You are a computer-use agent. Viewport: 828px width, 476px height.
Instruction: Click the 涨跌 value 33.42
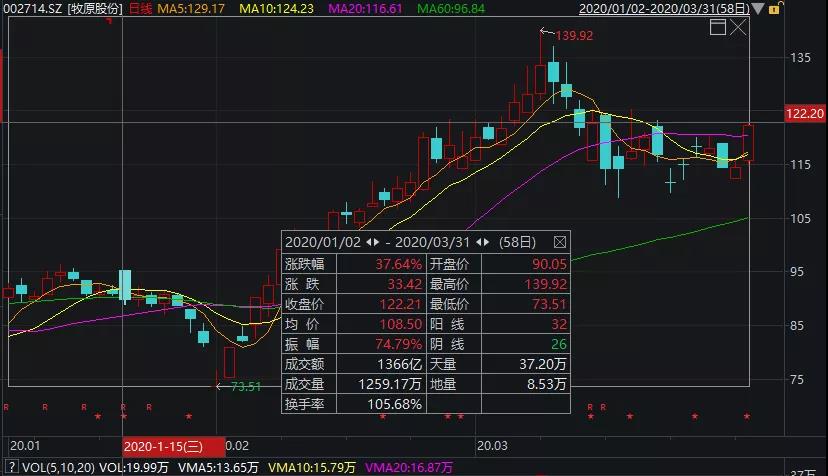[x=404, y=284]
